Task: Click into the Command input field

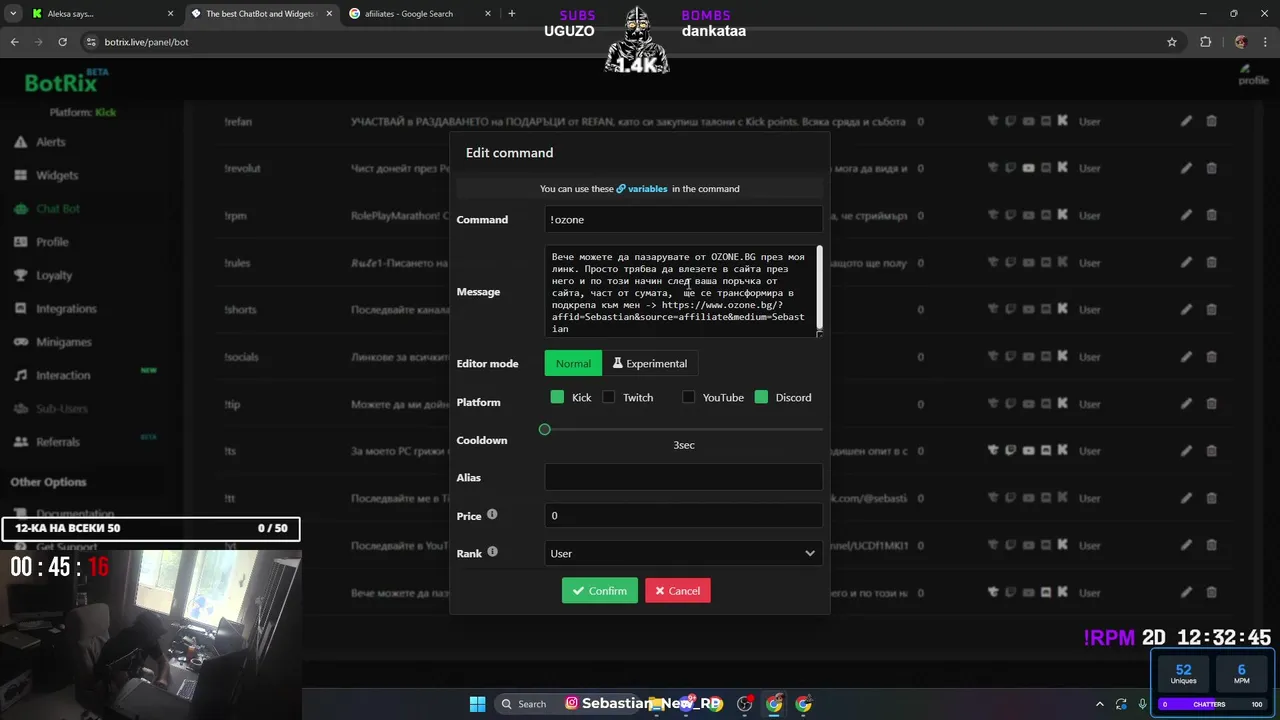Action: [684, 219]
